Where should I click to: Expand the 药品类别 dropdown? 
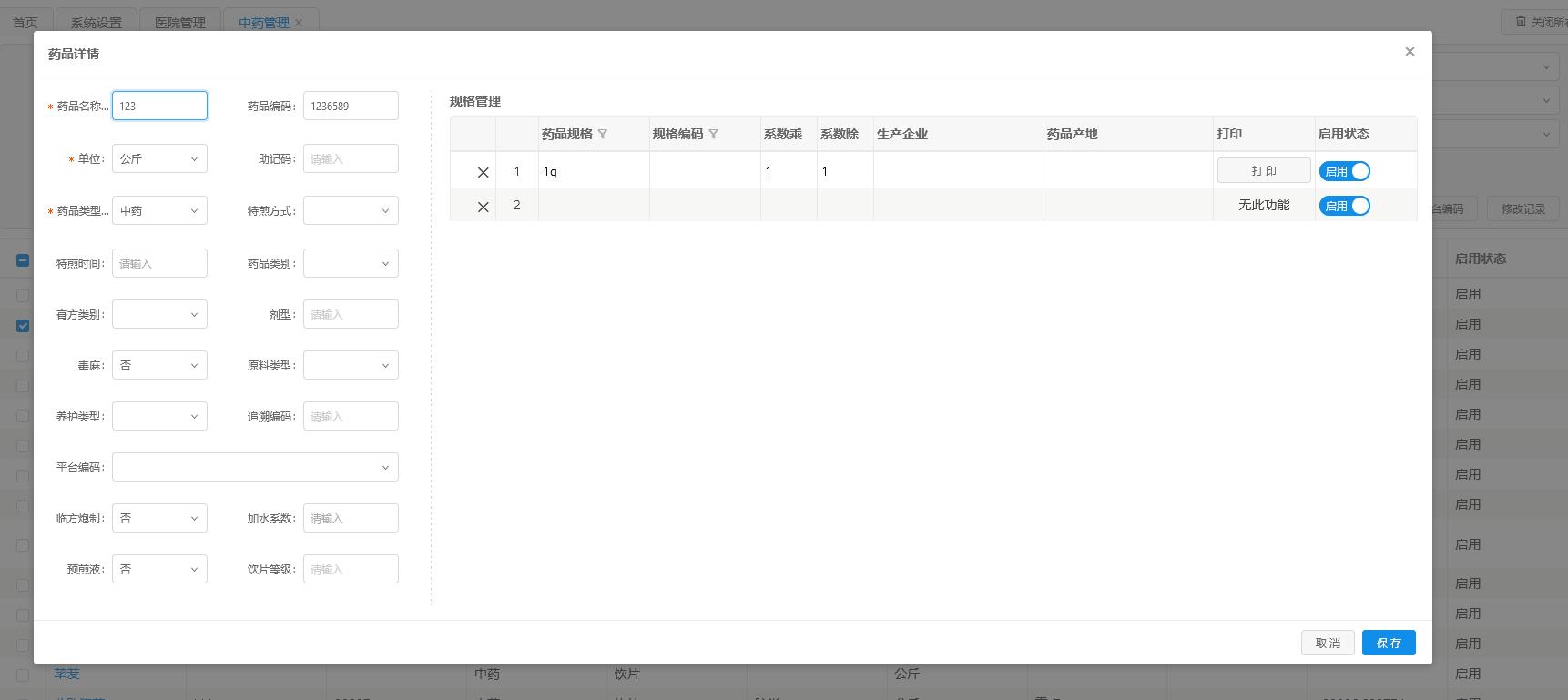pos(351,263)
